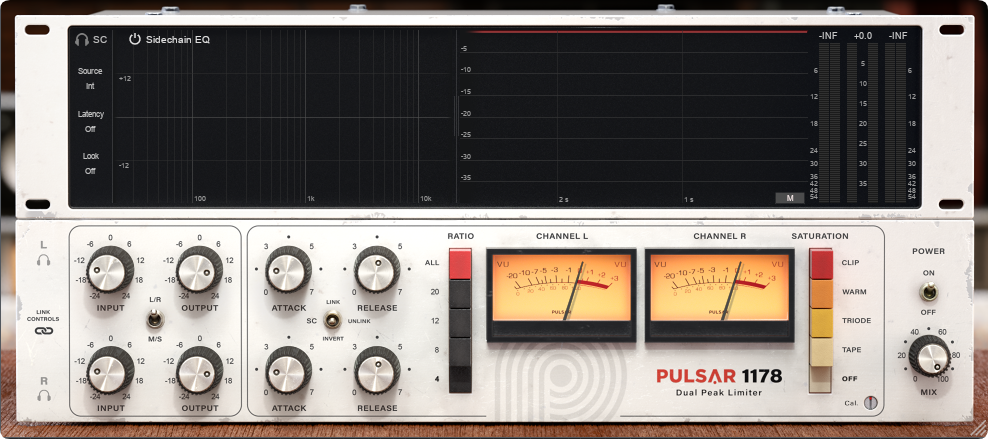The image size is (988, 439).
Task: Open the Latency Off selector
Action: point(90,122)
